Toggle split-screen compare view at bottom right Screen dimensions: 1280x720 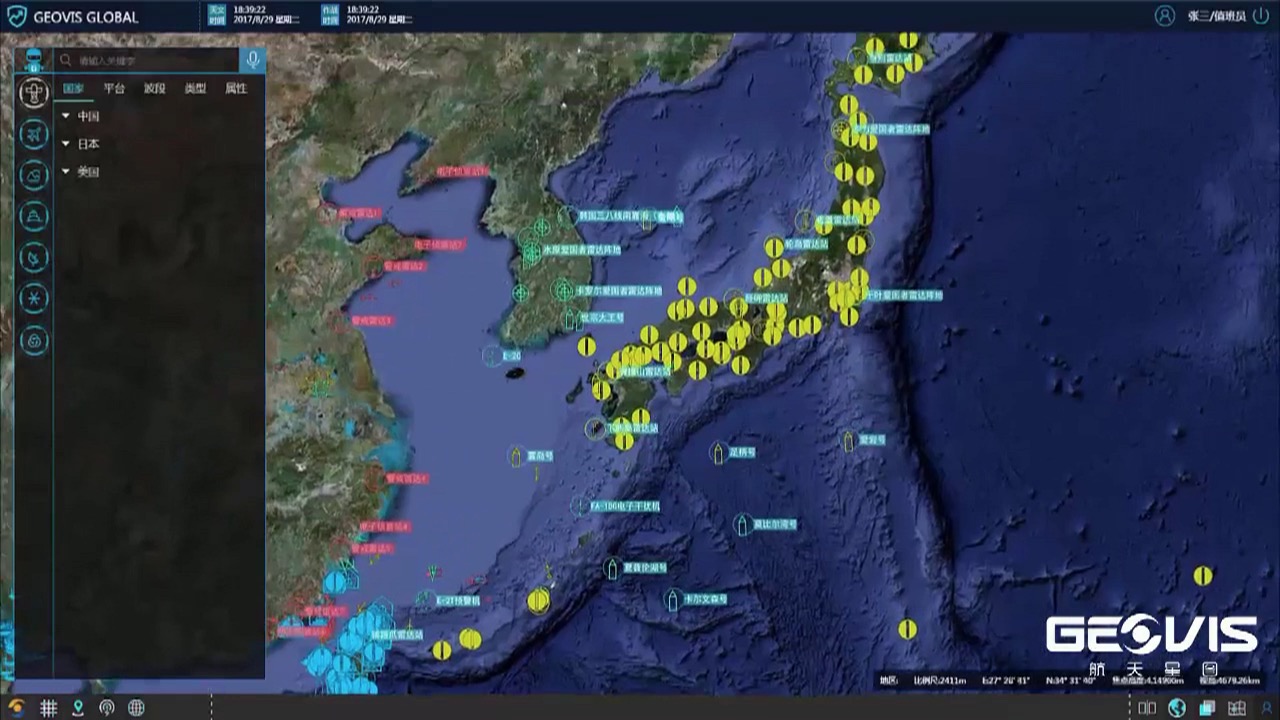(1147, 708)
